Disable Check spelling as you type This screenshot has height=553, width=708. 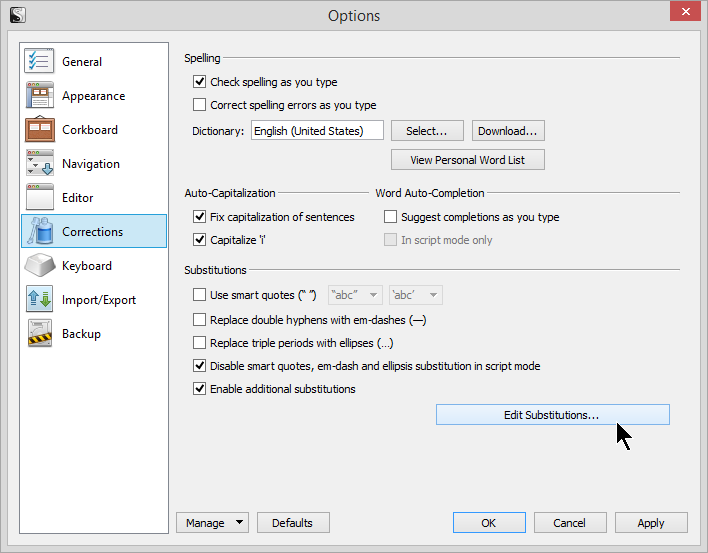[x=199, y=82]
